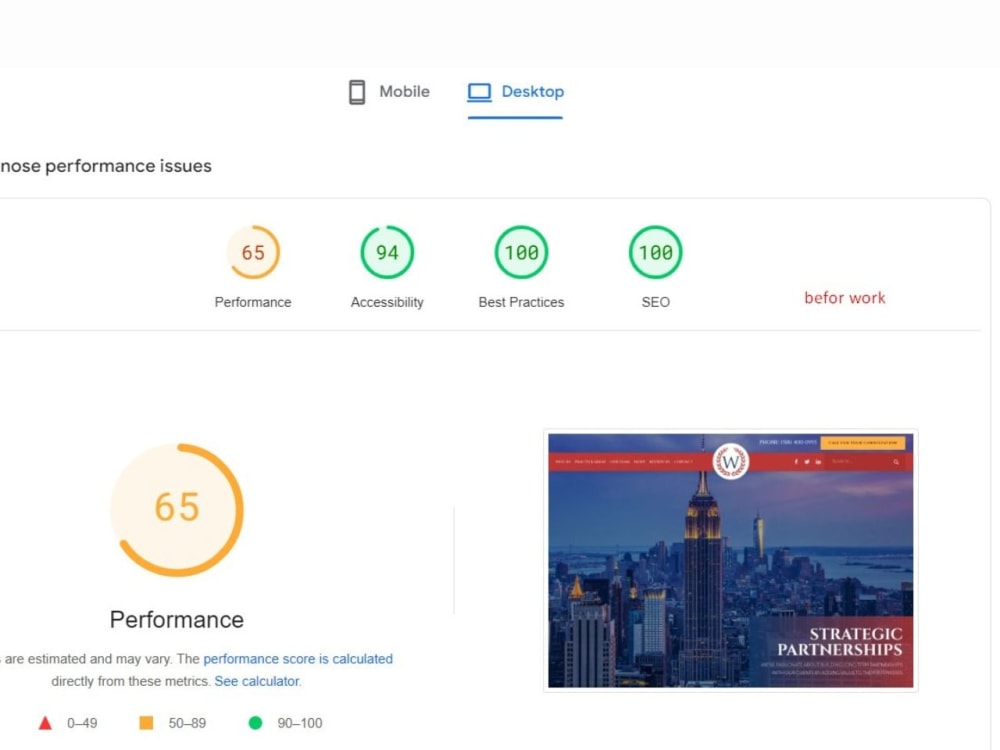Click the SEO label
Image resolution: width=1000 pixels, height=750 pixels.
[656, 302]
